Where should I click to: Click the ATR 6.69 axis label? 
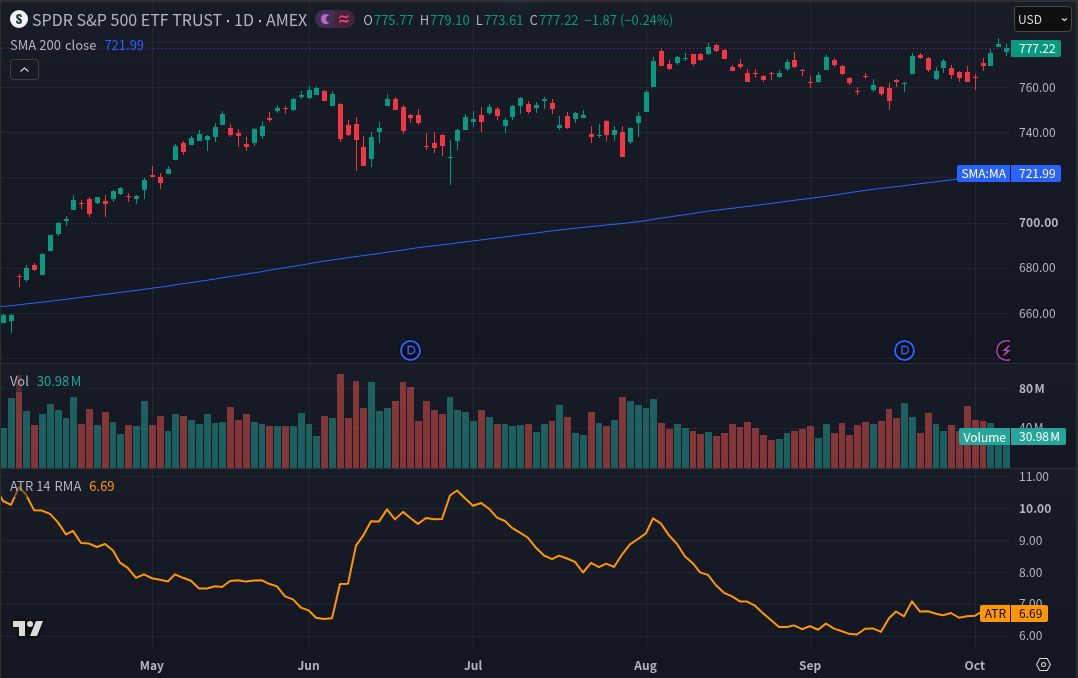coord(1014,613)
